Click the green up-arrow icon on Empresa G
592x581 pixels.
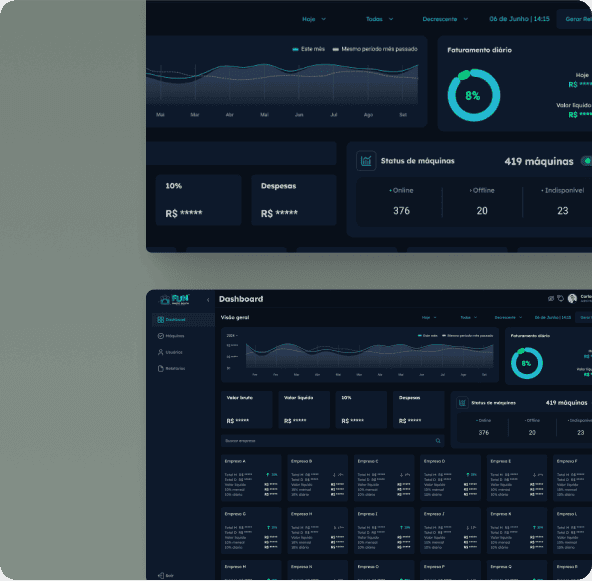[x=268, y=528]
